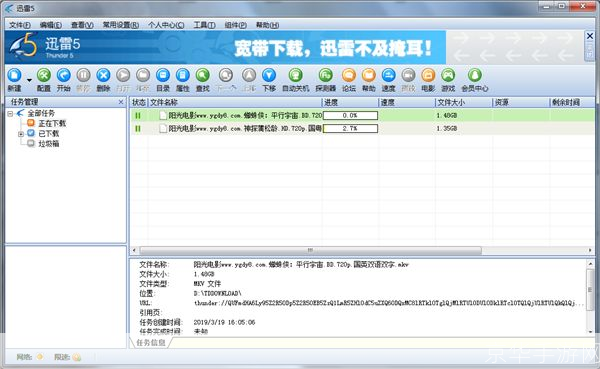Open 游戏 games toolbar icon
Screen dimensions: 600x369
coord(448,75)
